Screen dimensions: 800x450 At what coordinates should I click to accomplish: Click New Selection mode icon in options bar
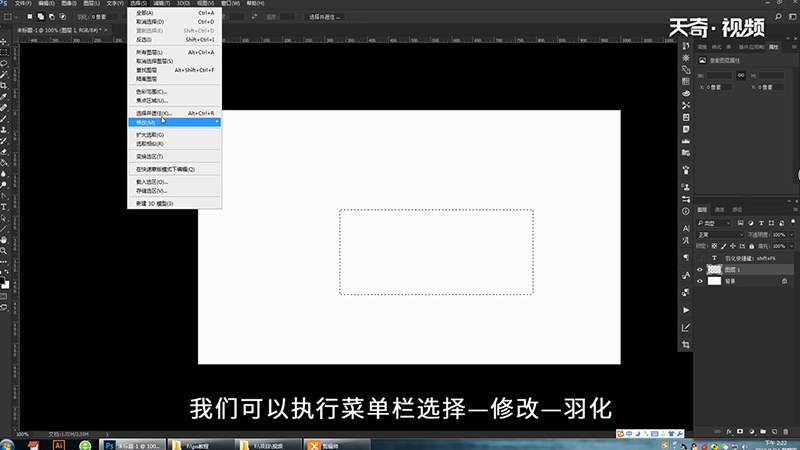30,17
